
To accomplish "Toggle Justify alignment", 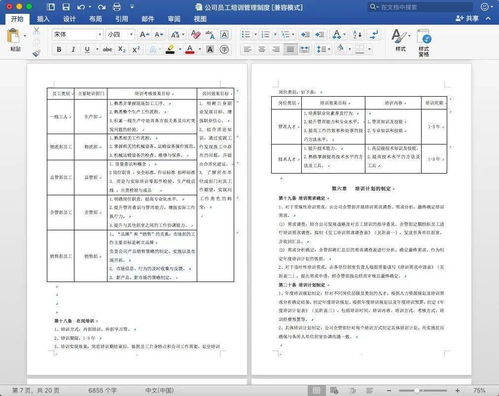I will tap(290, 49).
